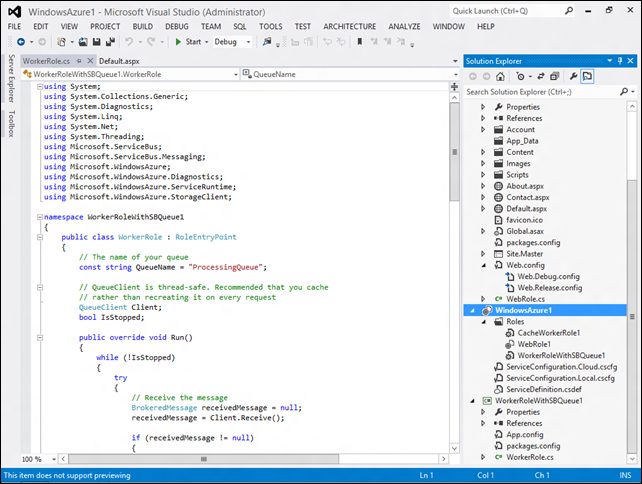The image size is (642, 484).
Task: Click Collapse All icon in Solution Explorer
Action: 553,76
